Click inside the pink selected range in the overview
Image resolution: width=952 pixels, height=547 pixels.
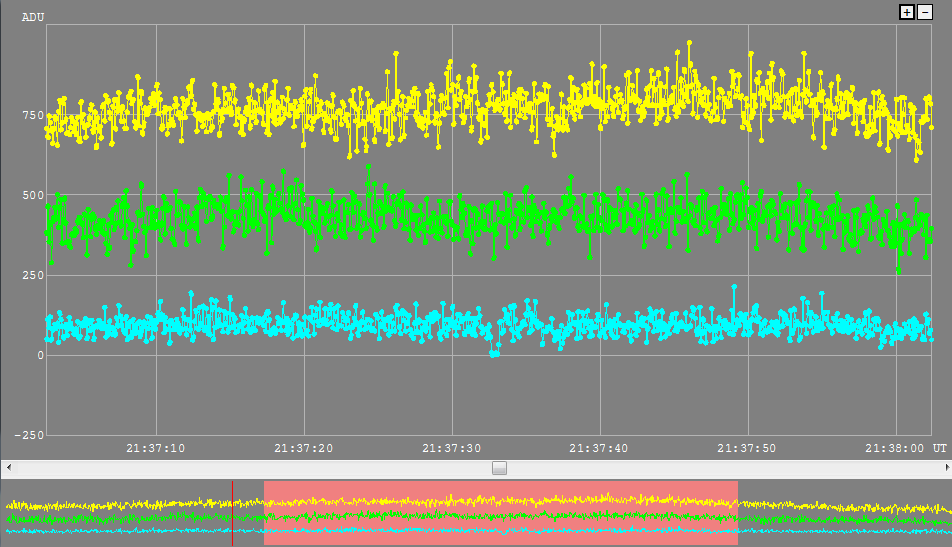(x=500, y=512)
